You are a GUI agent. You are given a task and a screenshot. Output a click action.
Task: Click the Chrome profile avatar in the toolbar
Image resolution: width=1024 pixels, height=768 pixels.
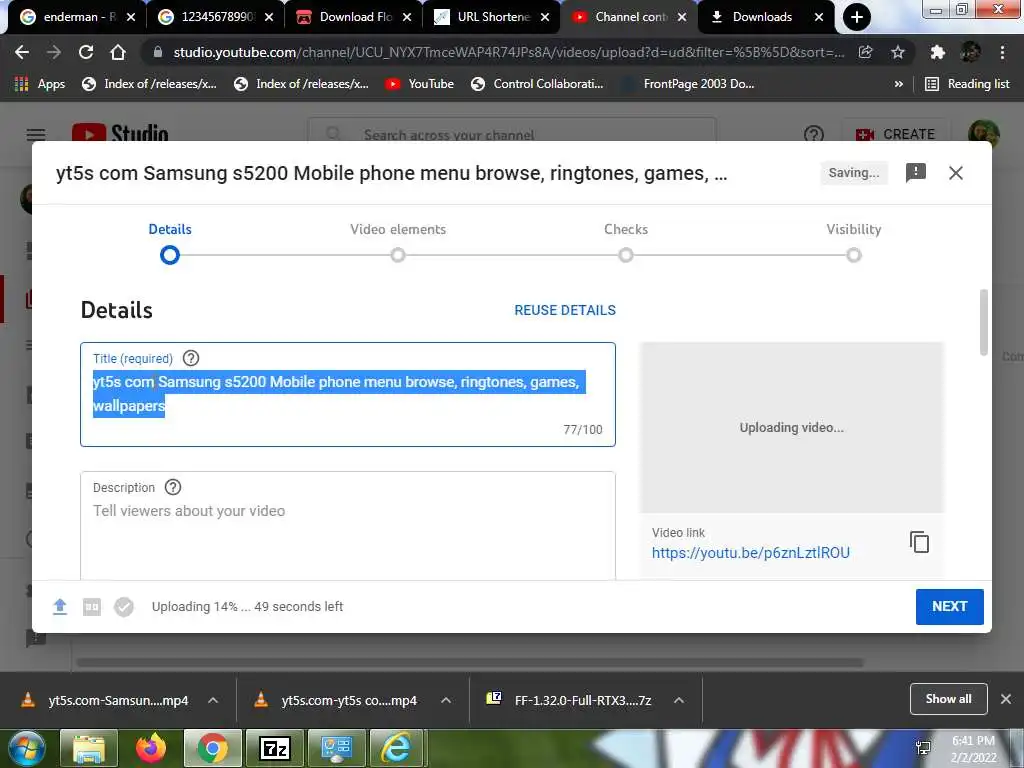pyautogui.click(x=970, y=52)
